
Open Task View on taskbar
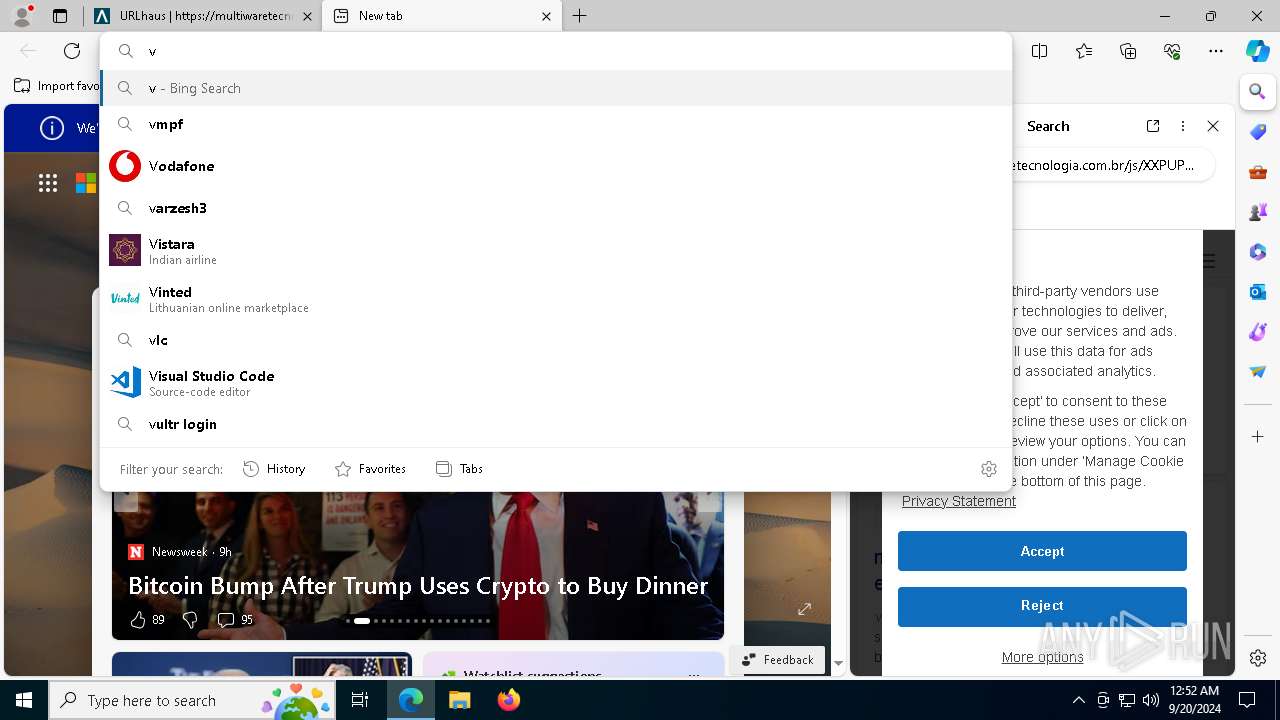tap(360, 700)
